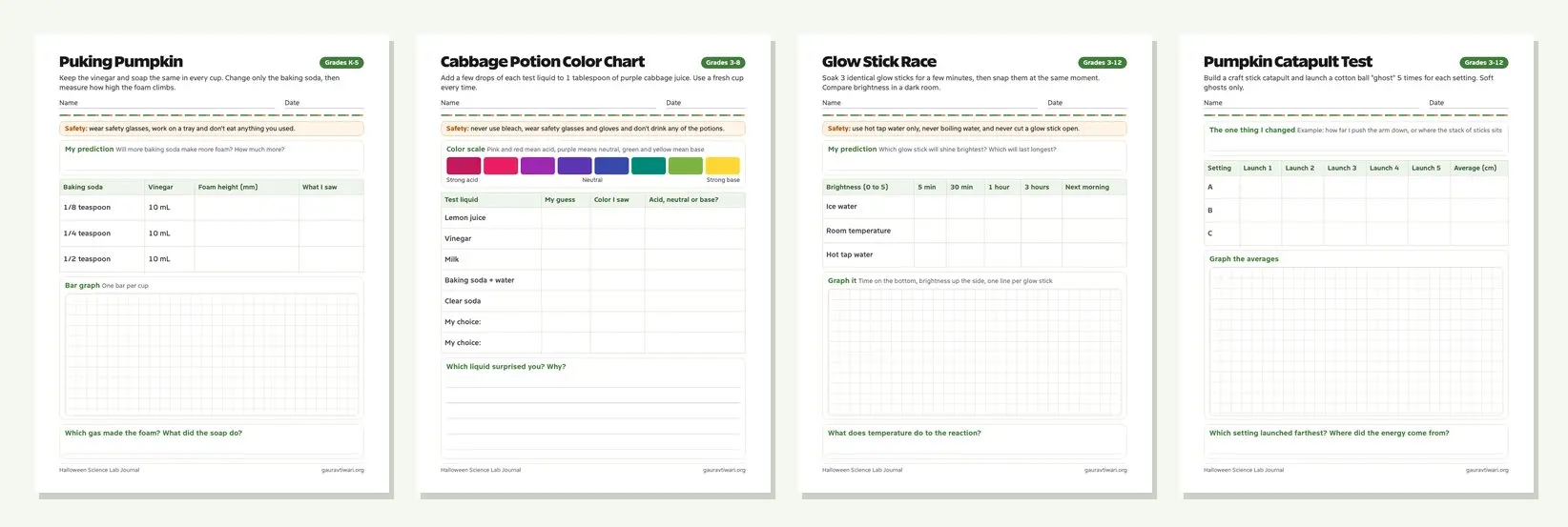Select setting row 'B' in catapult table
This screenshot has height=527, width=1568.
tap(1356, 211)
